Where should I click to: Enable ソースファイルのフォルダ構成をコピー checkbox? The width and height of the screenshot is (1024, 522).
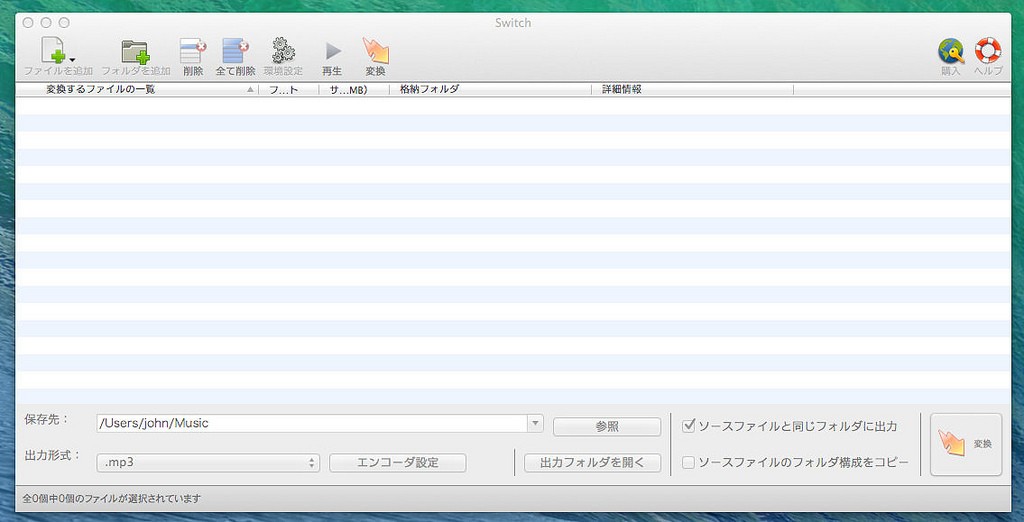pyautogui.click(x=688, y=463)
